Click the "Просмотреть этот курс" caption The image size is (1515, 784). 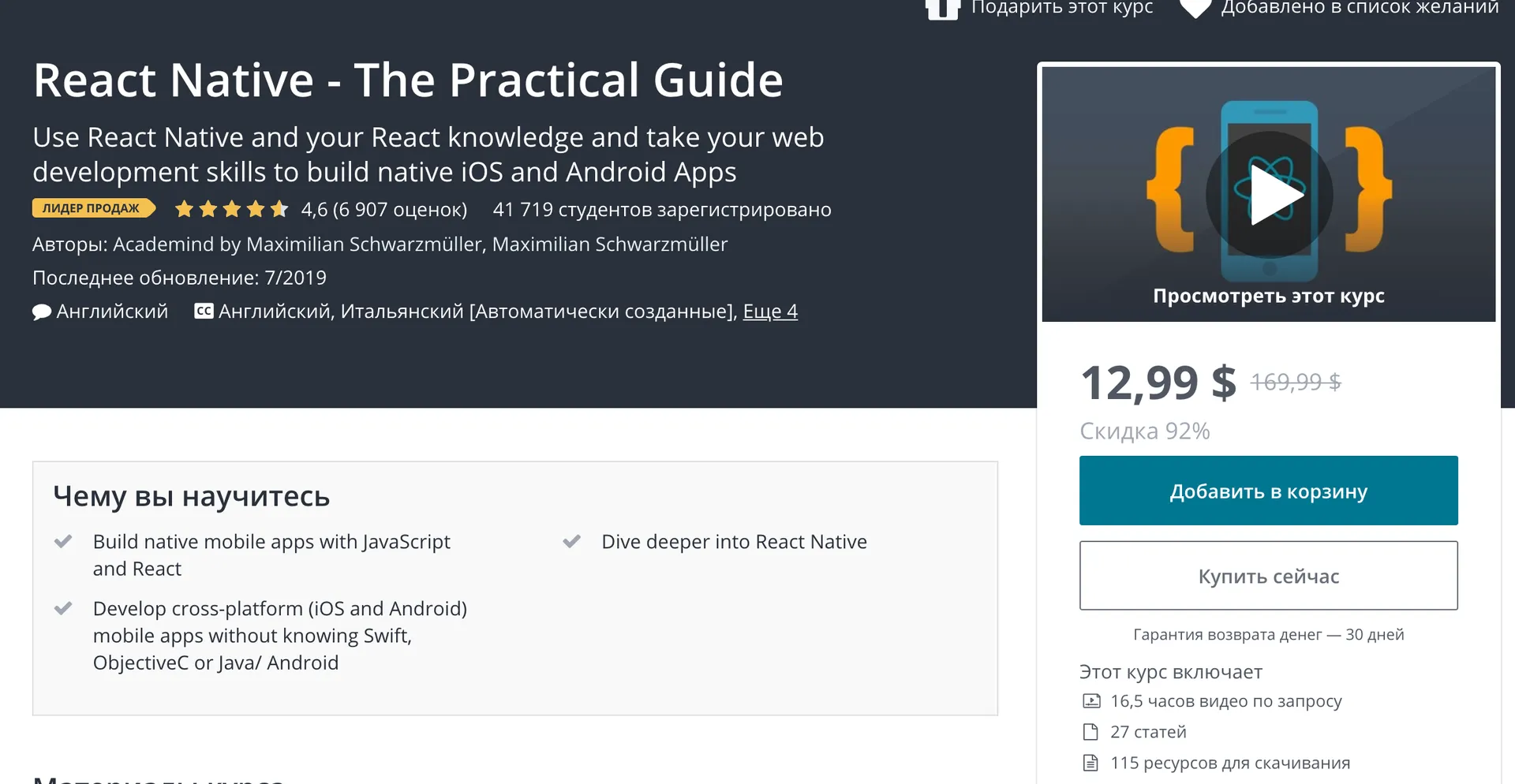1268,297
